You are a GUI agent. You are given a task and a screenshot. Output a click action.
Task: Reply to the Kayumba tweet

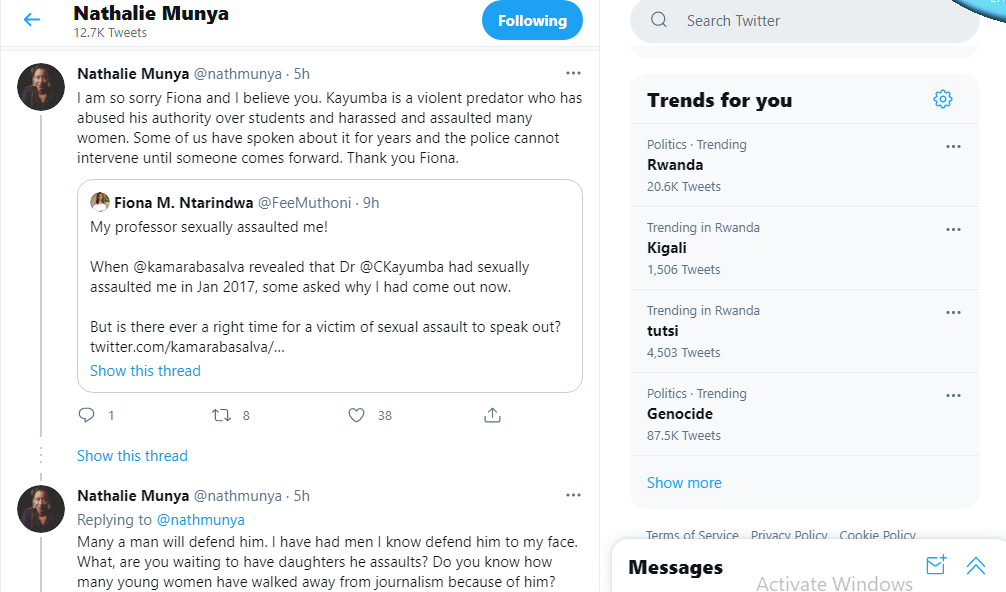(87, 415)
